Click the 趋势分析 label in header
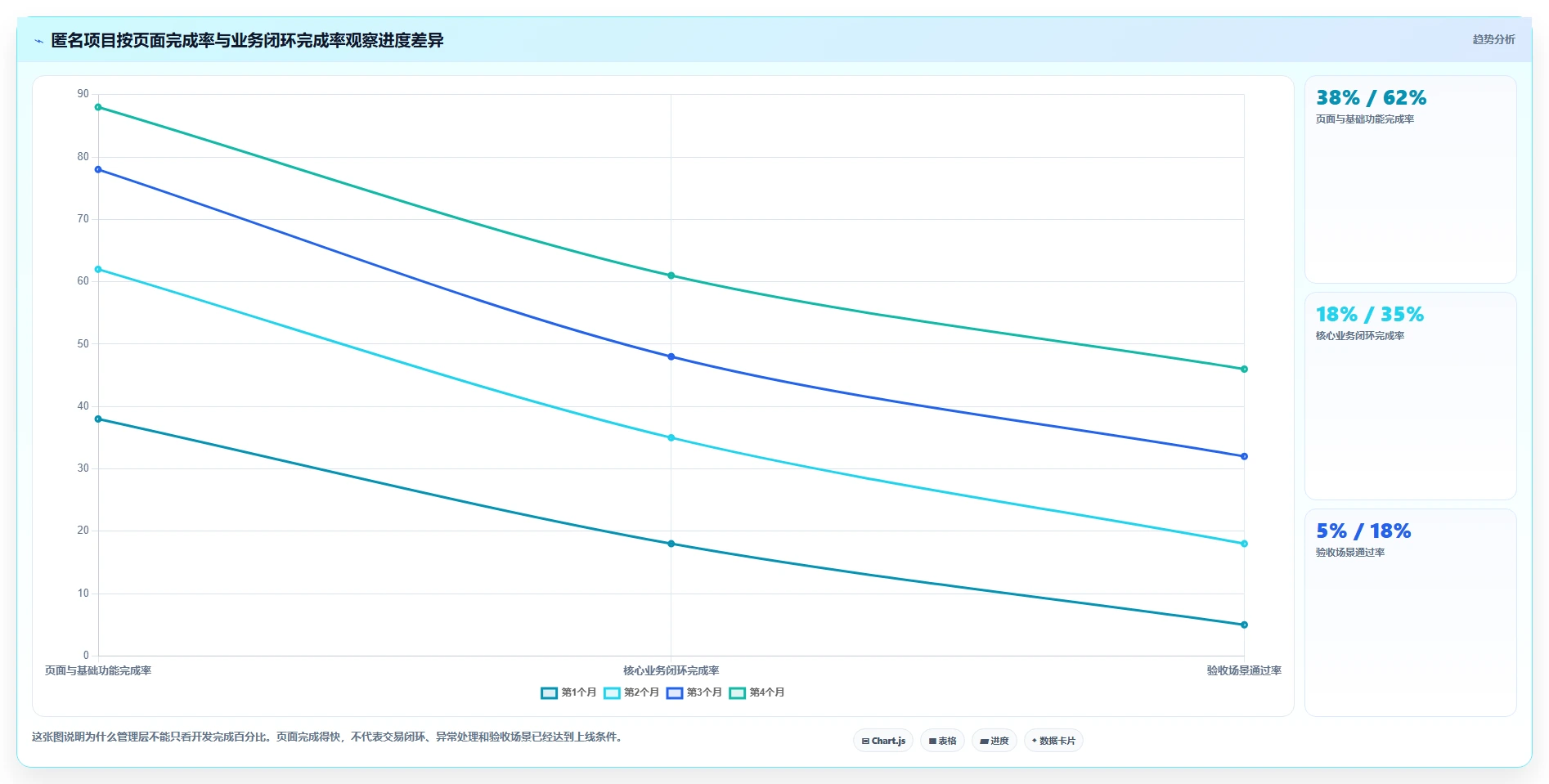This screenshot has width=1549, height=784. [1493, 39]
